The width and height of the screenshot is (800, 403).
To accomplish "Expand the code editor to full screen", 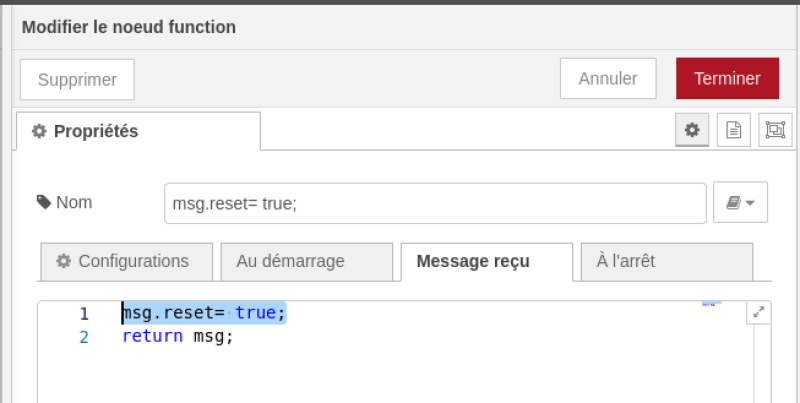I will (759, 313).
